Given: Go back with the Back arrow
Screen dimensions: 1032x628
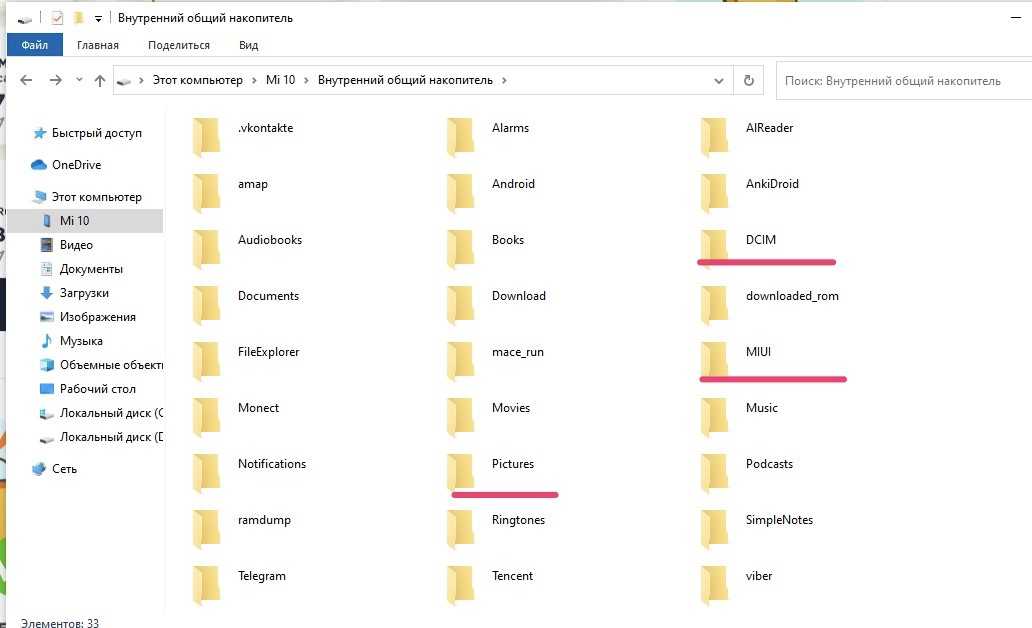Looking at the screenshot, I should coord(27,81).
